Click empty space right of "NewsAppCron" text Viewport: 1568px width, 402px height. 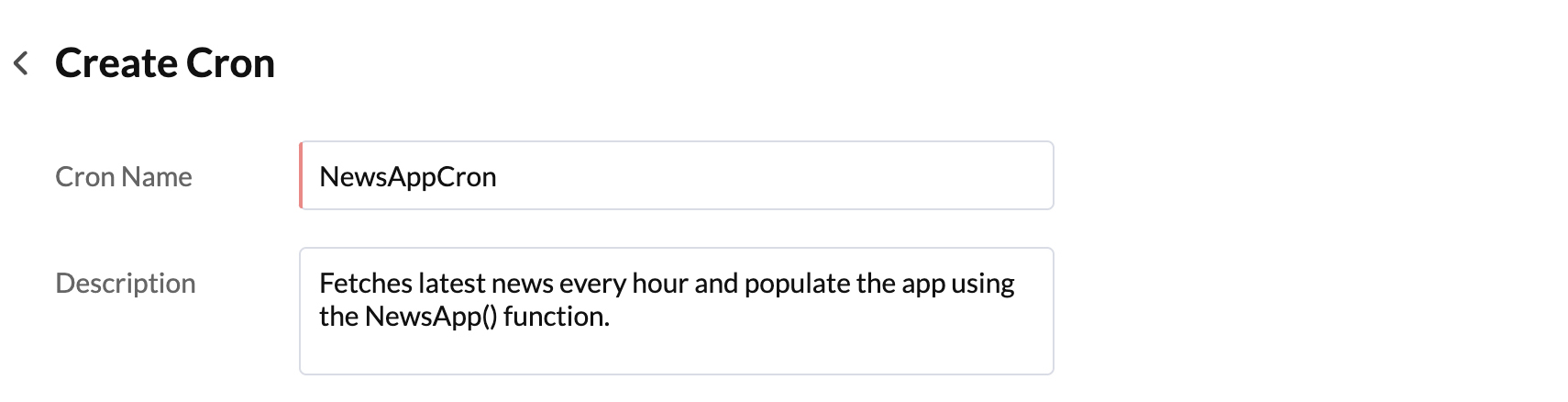(779, 175)
